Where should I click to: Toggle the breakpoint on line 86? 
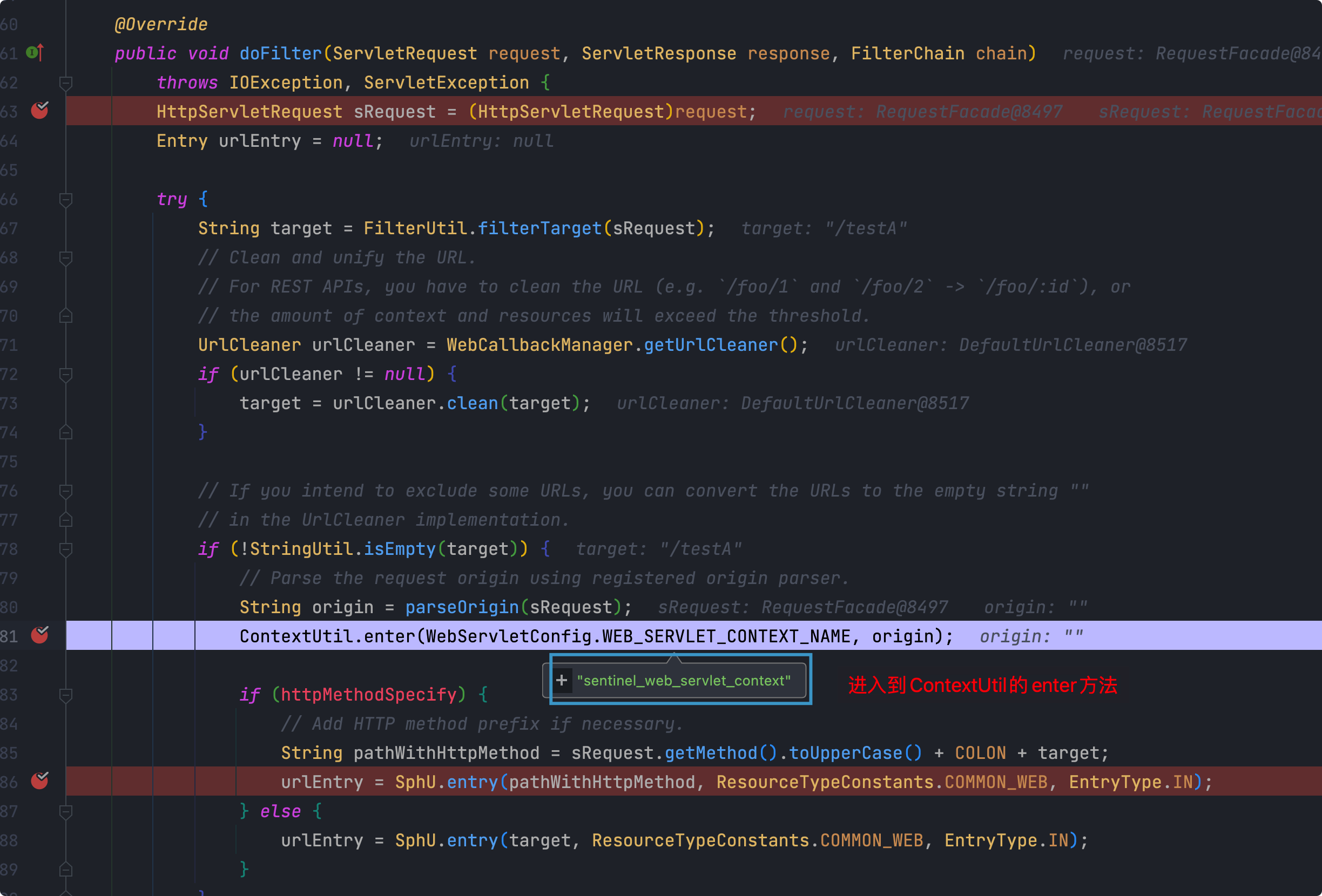click(x=39, y=781)
